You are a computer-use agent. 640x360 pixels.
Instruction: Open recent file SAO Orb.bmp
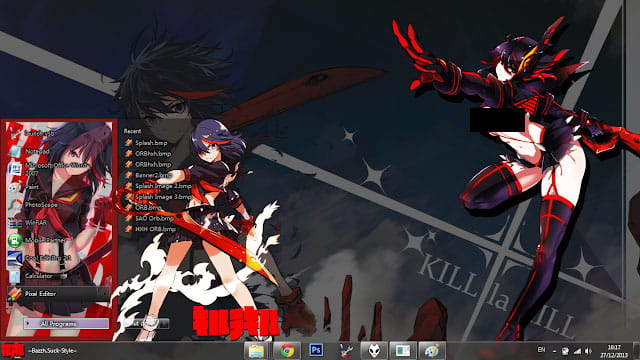[149, 218]
